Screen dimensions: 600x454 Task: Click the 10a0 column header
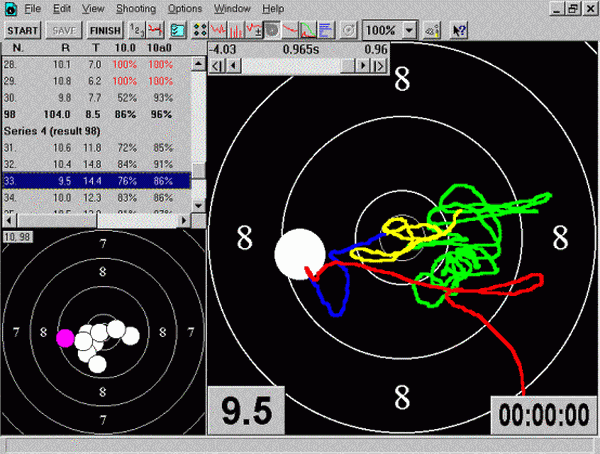(x=159, y=48)
